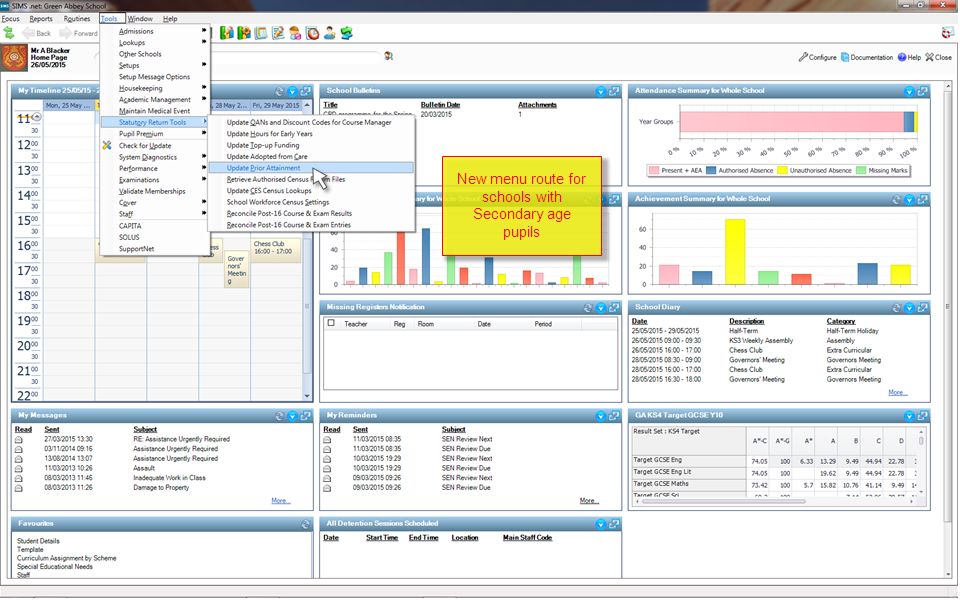This screenshot has width=960, height=600.
Task: Pop out the Missing Registers Notification panel
Action: coord(614,308)
